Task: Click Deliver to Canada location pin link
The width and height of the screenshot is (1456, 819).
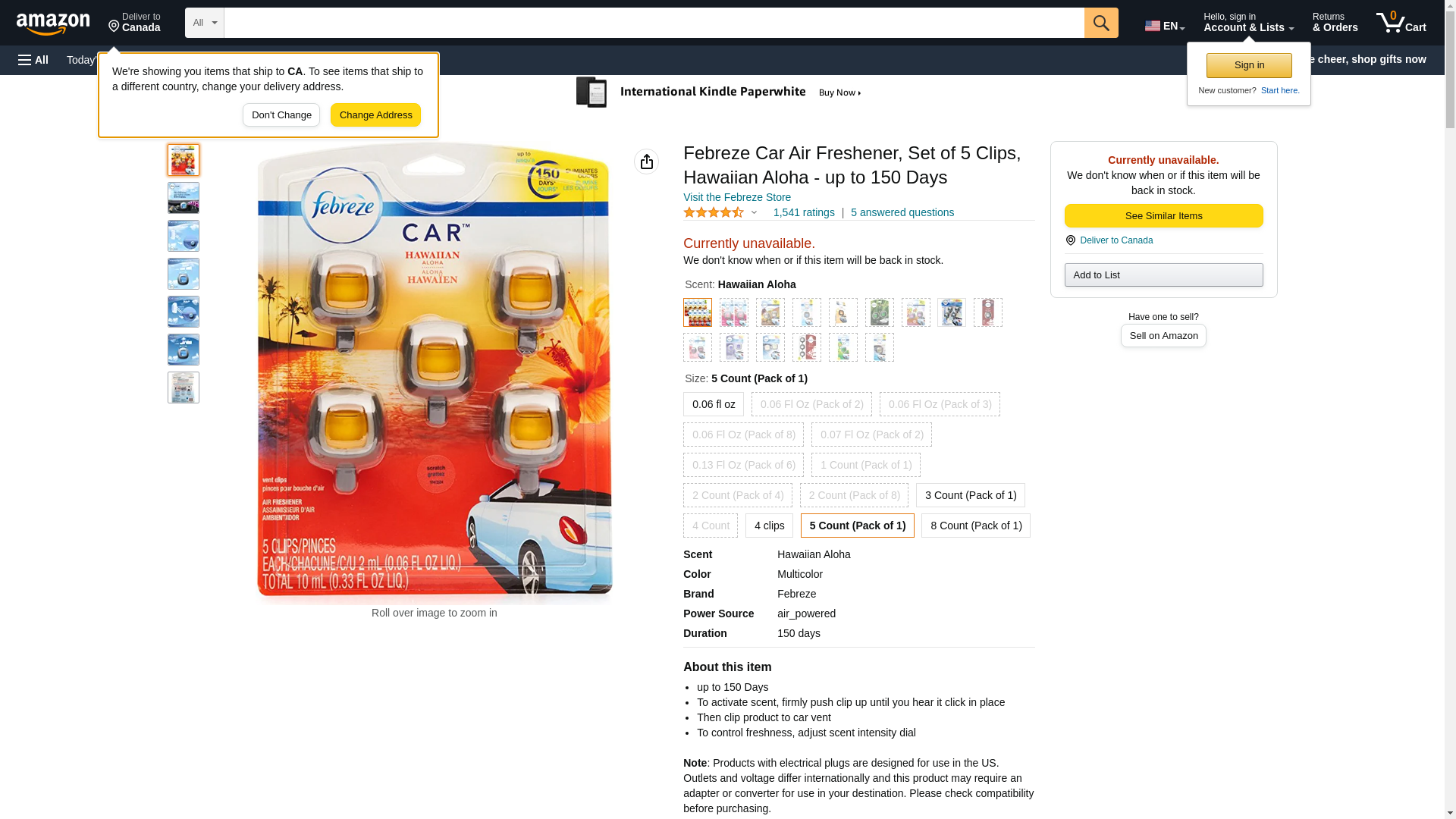Action: tap(1116, 240)
